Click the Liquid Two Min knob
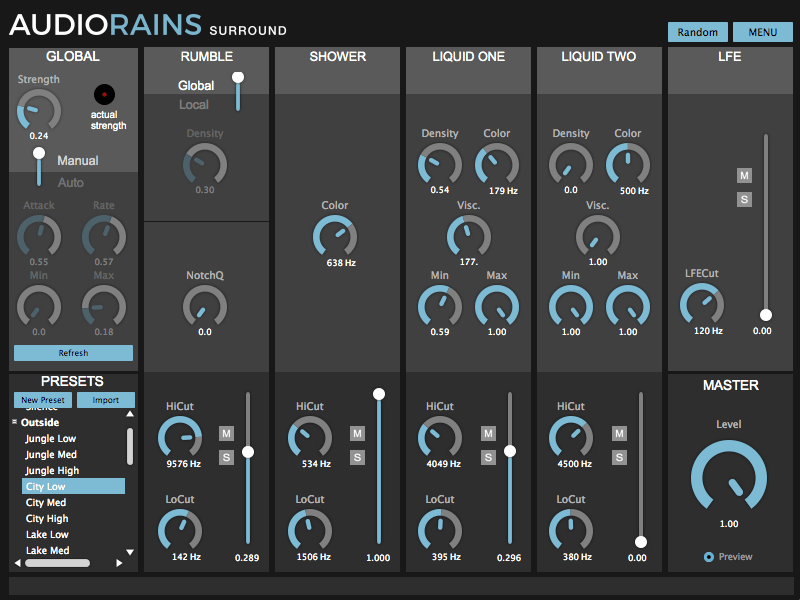The height and width of the screenshot is (600, 800). (x=570, y=307)
